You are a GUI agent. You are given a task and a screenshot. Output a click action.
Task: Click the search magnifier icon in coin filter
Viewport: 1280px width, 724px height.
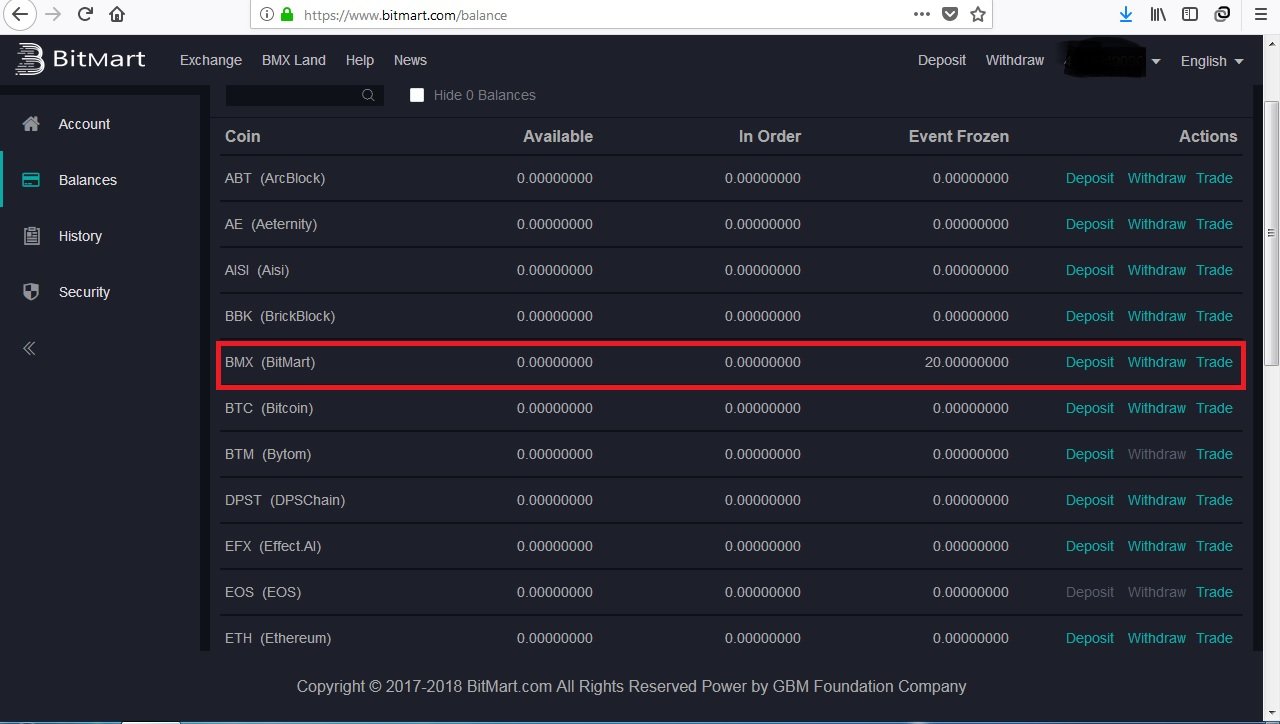[x=368, y=95]
